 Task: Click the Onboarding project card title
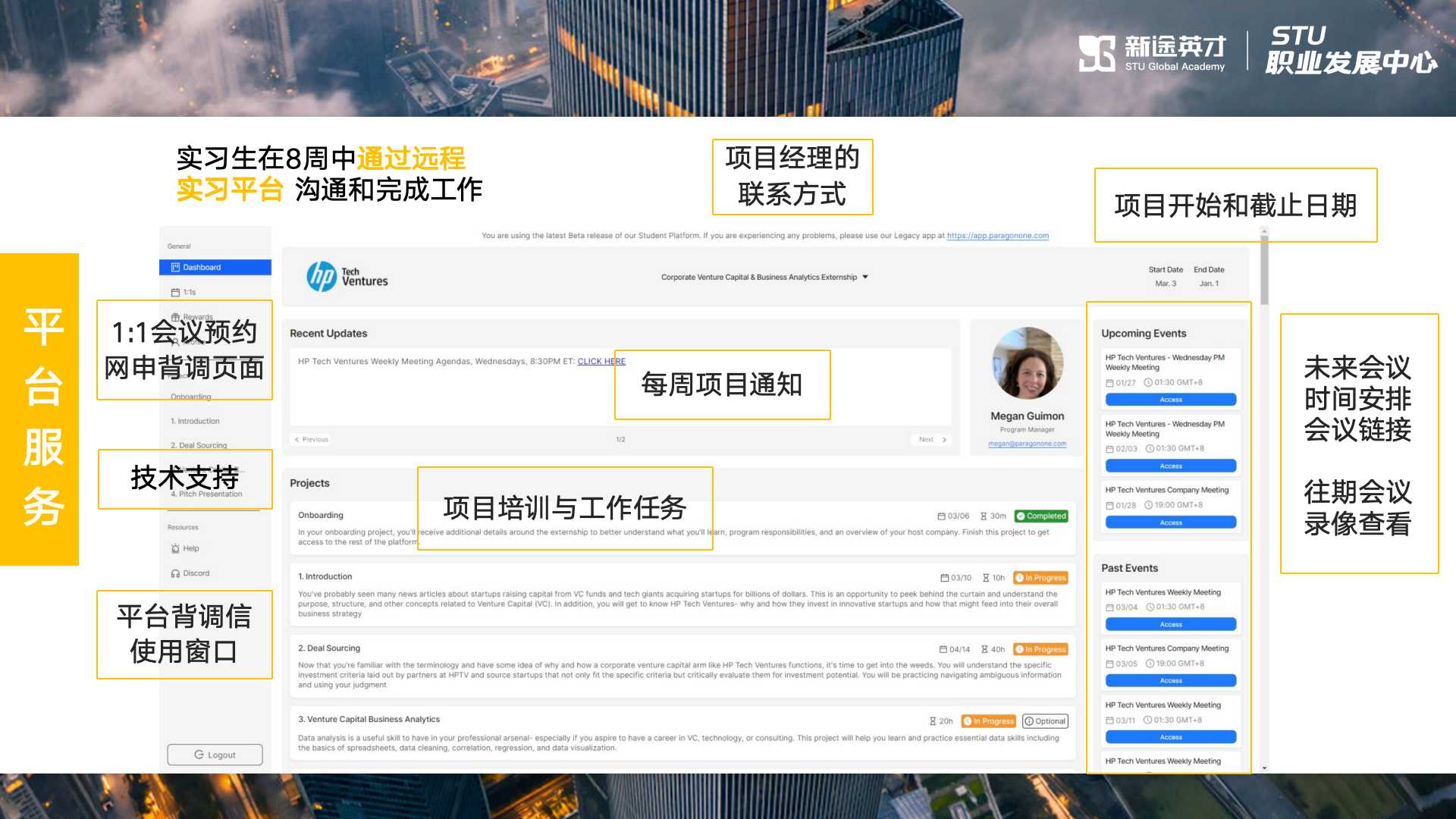320,515
